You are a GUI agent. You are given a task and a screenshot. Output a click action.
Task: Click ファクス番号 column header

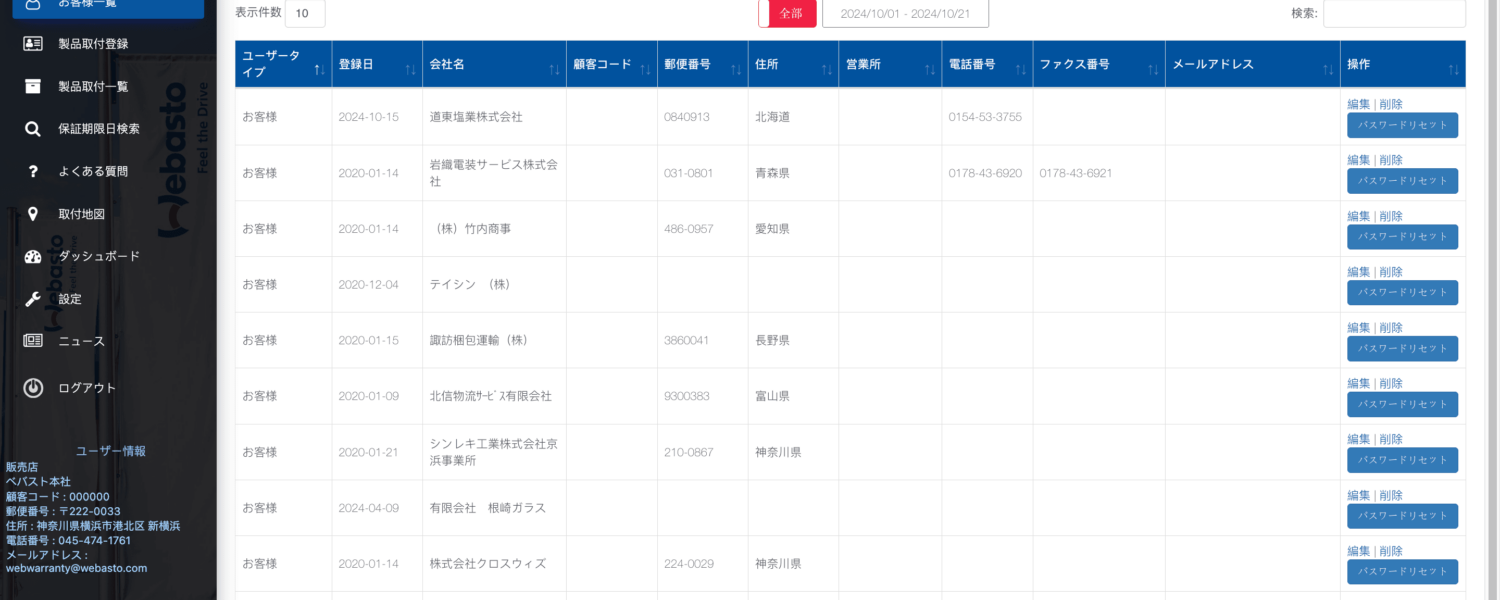[x=1099, y=64]
